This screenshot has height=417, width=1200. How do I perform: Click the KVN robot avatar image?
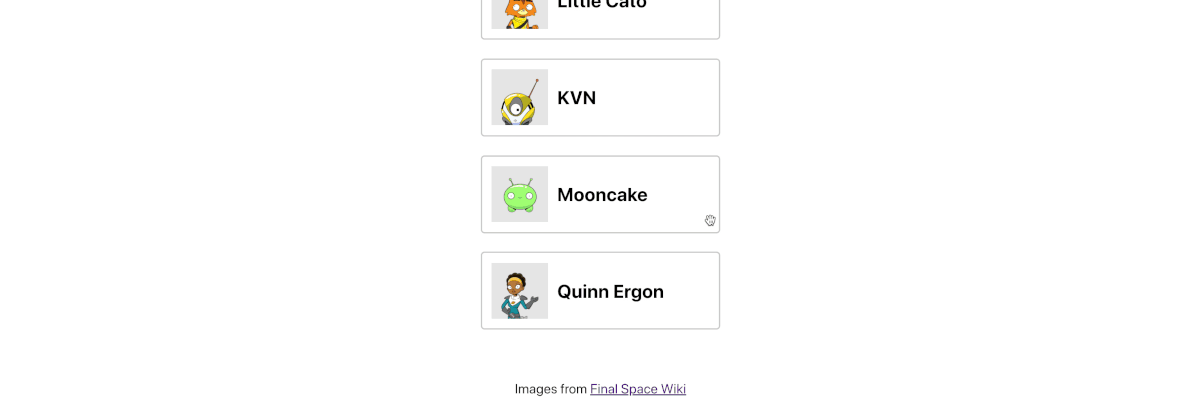point(520,97)
